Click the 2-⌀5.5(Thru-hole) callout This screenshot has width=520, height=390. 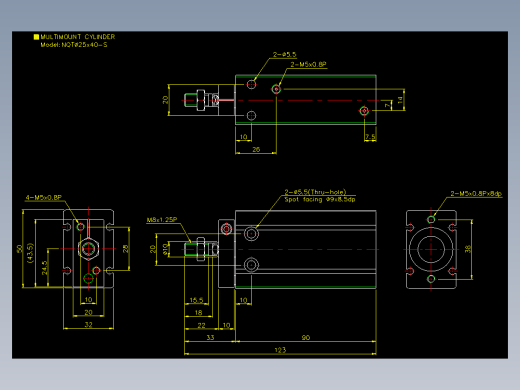[315, 192]
